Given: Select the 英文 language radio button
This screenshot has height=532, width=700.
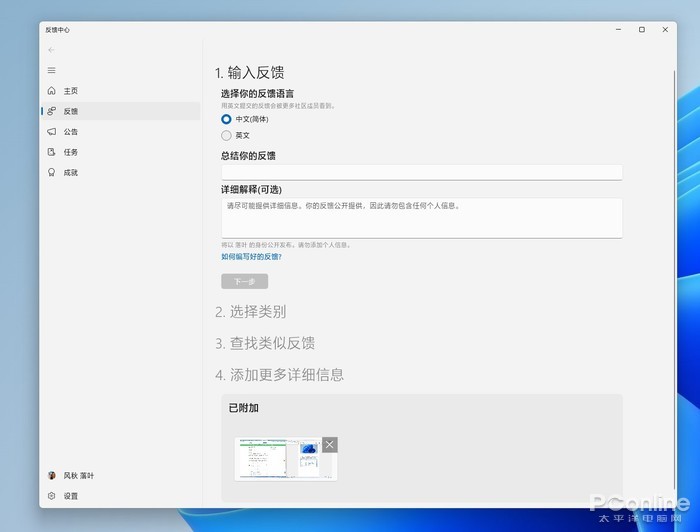Looking at the screenshot, I should click(x=226, y=135).
